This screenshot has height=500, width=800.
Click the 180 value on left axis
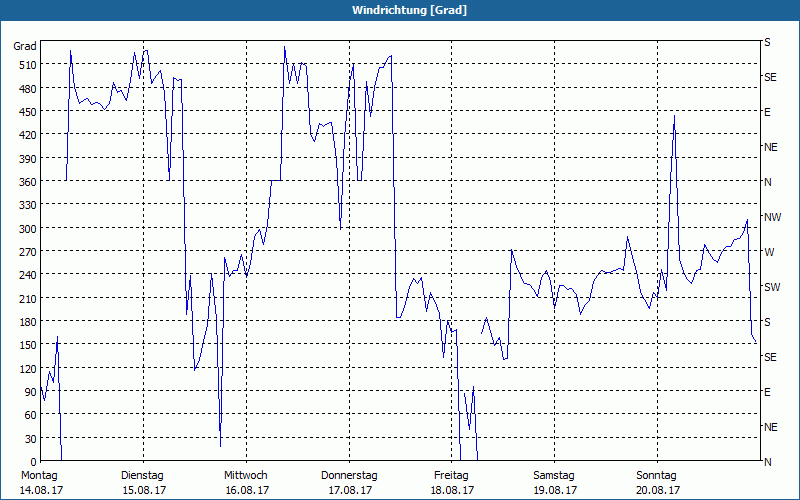click(28, 322)
